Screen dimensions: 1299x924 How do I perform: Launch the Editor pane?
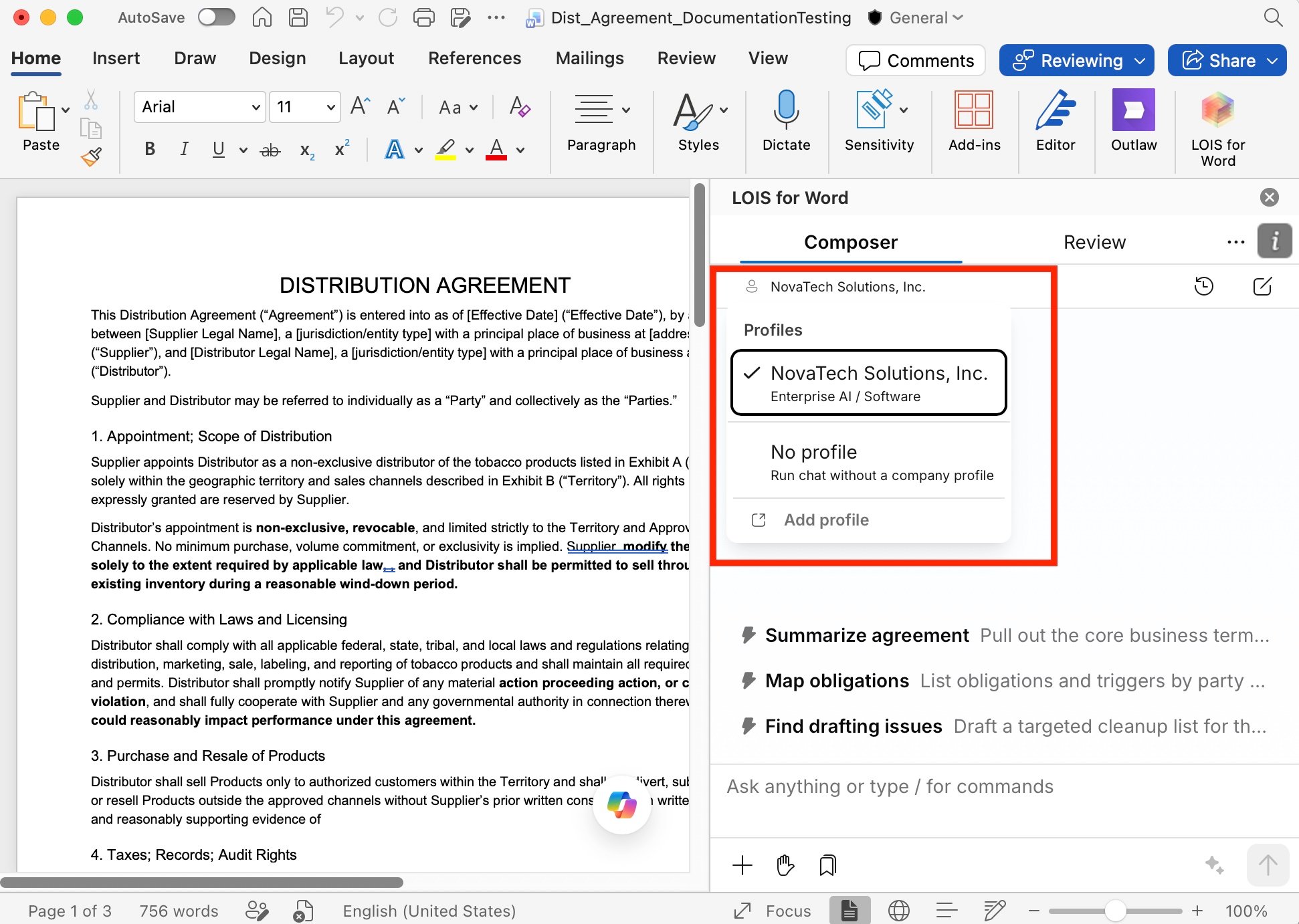(1056, 121)
